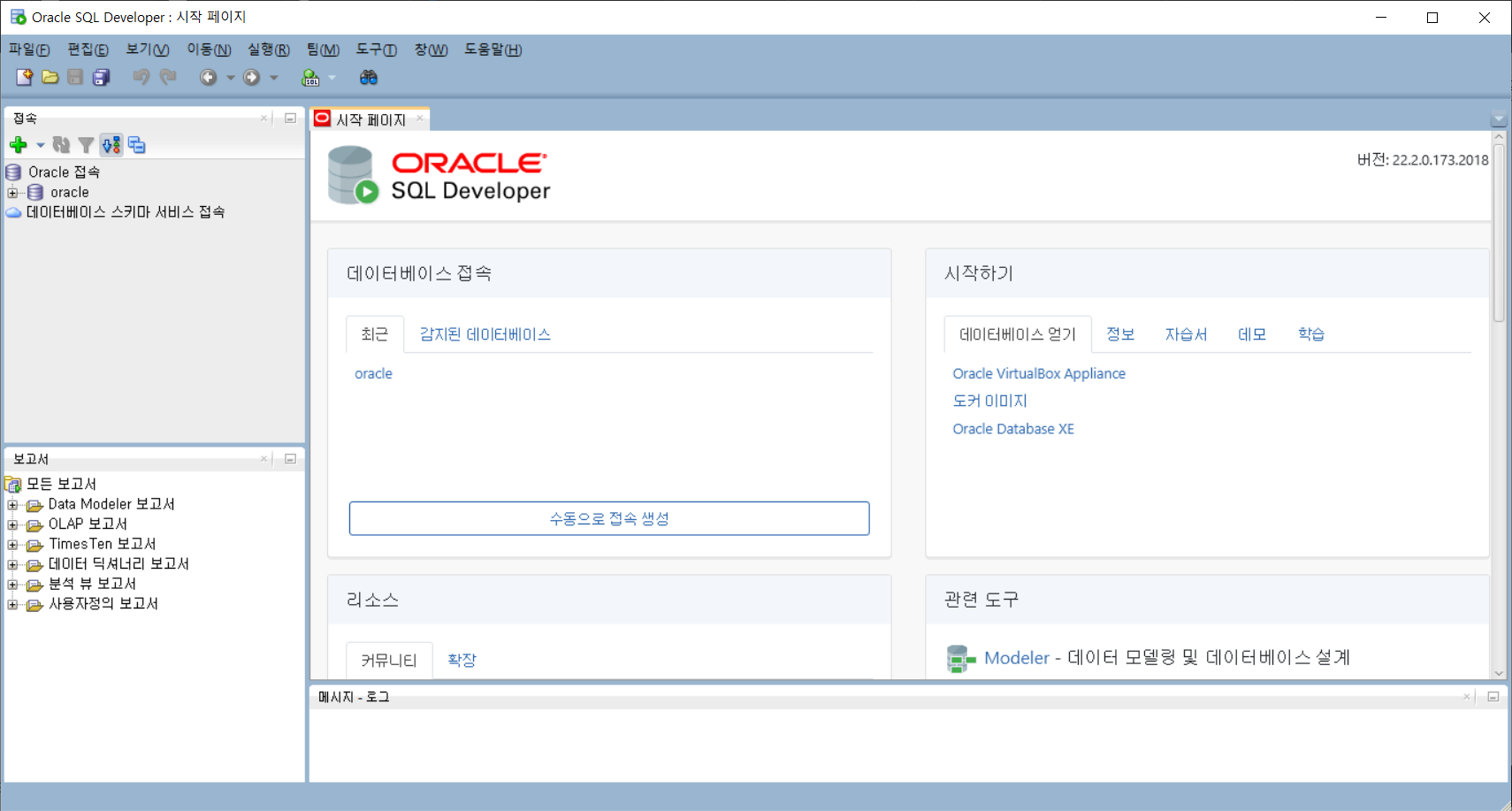Switch to the 학습 tab
Screen dimensions: 1512x811
1311,334
